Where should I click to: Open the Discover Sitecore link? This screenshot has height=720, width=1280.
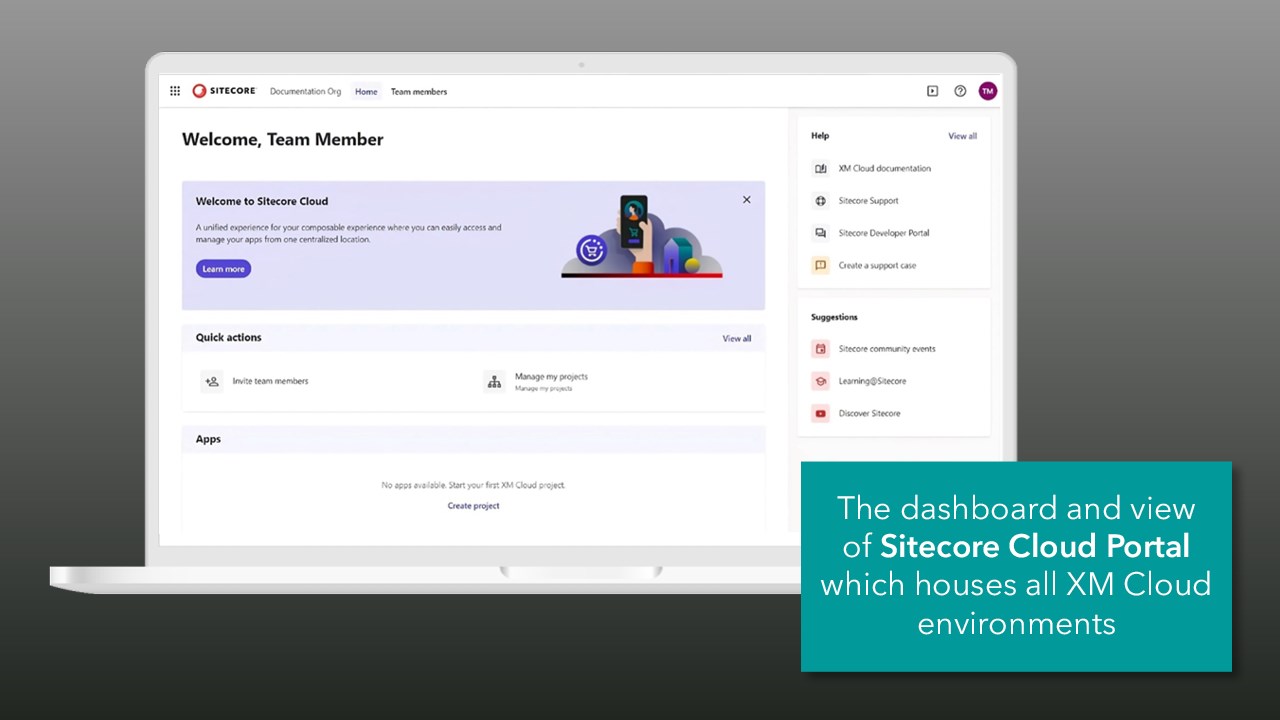tap(869, 413)
